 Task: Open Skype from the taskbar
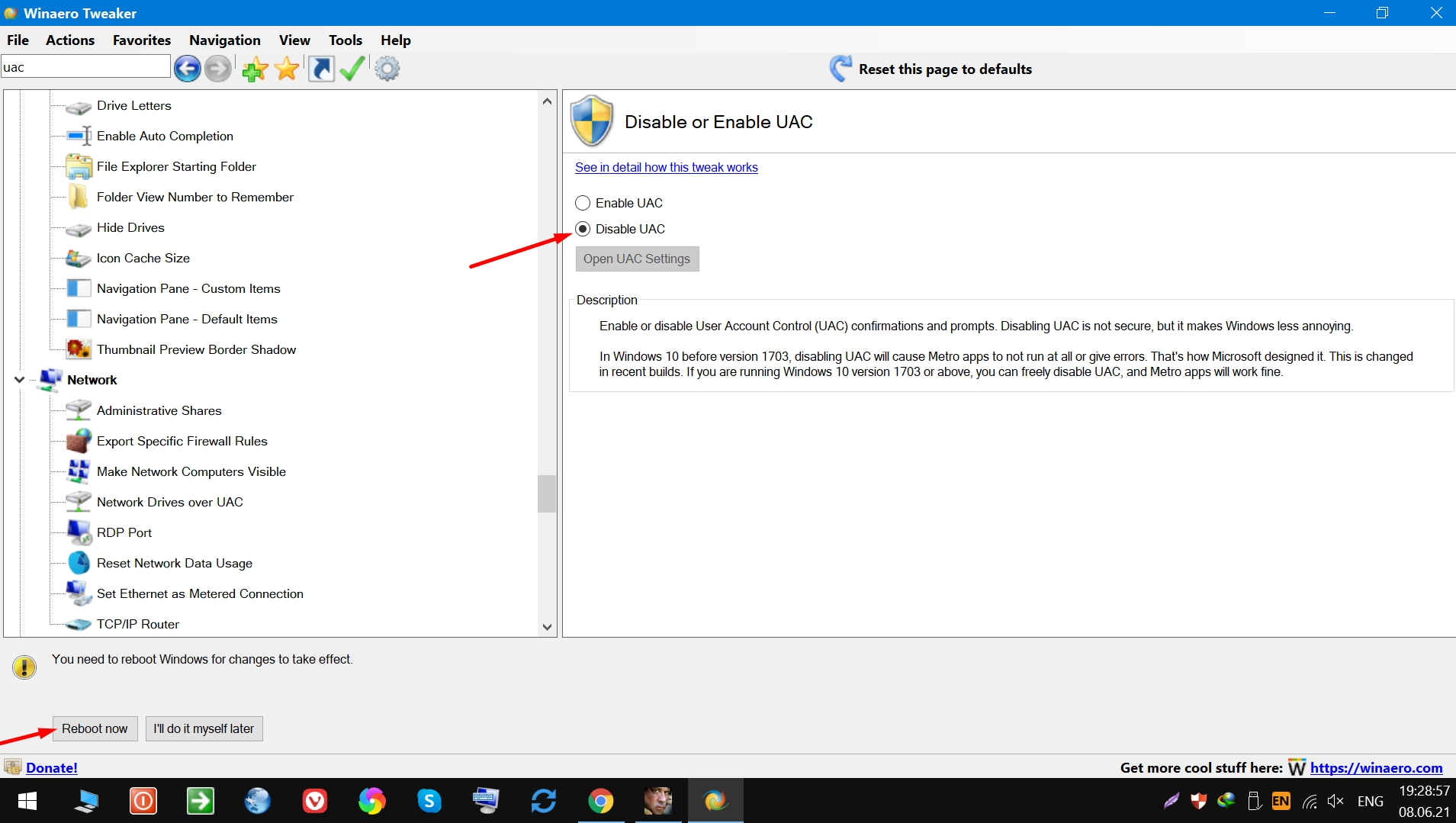(x=429, y=801)
